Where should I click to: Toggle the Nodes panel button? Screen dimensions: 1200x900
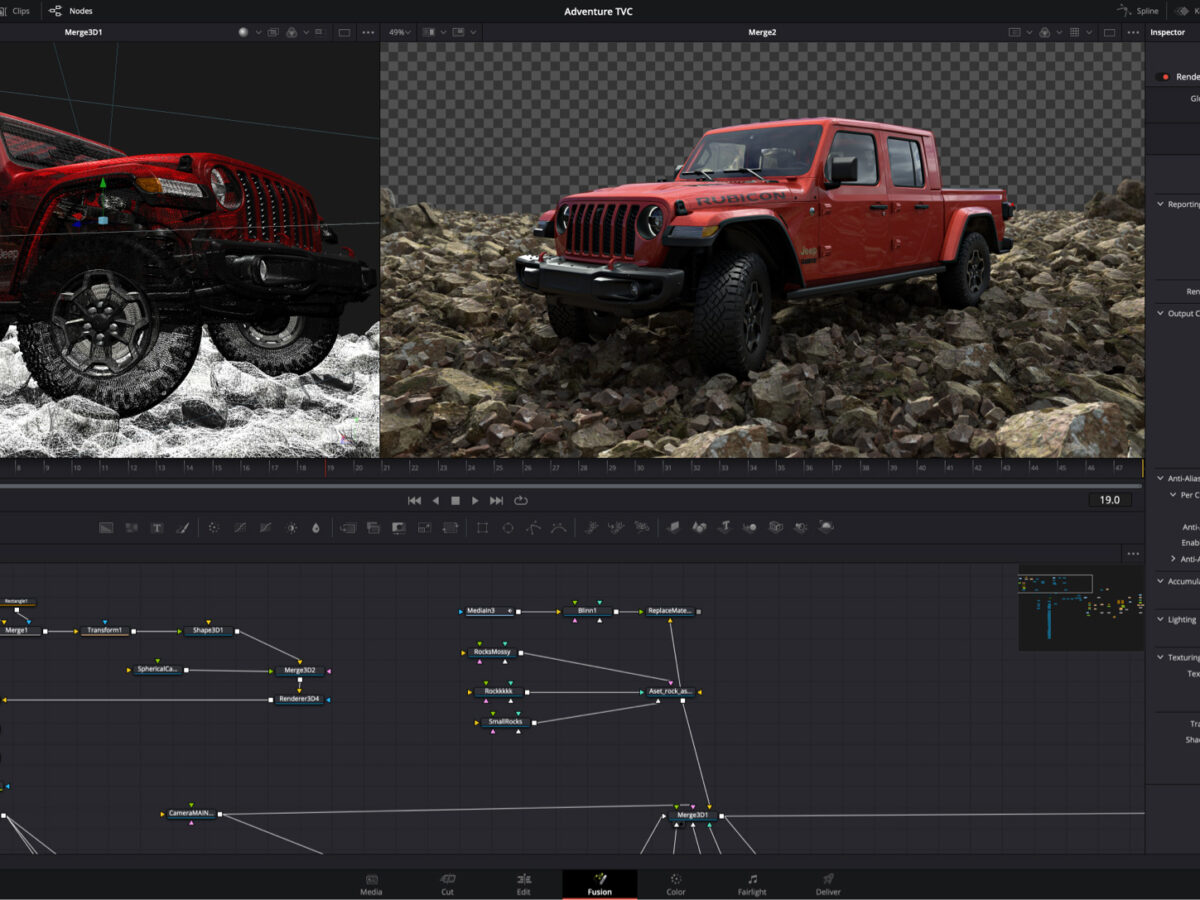tap(71, 11)
